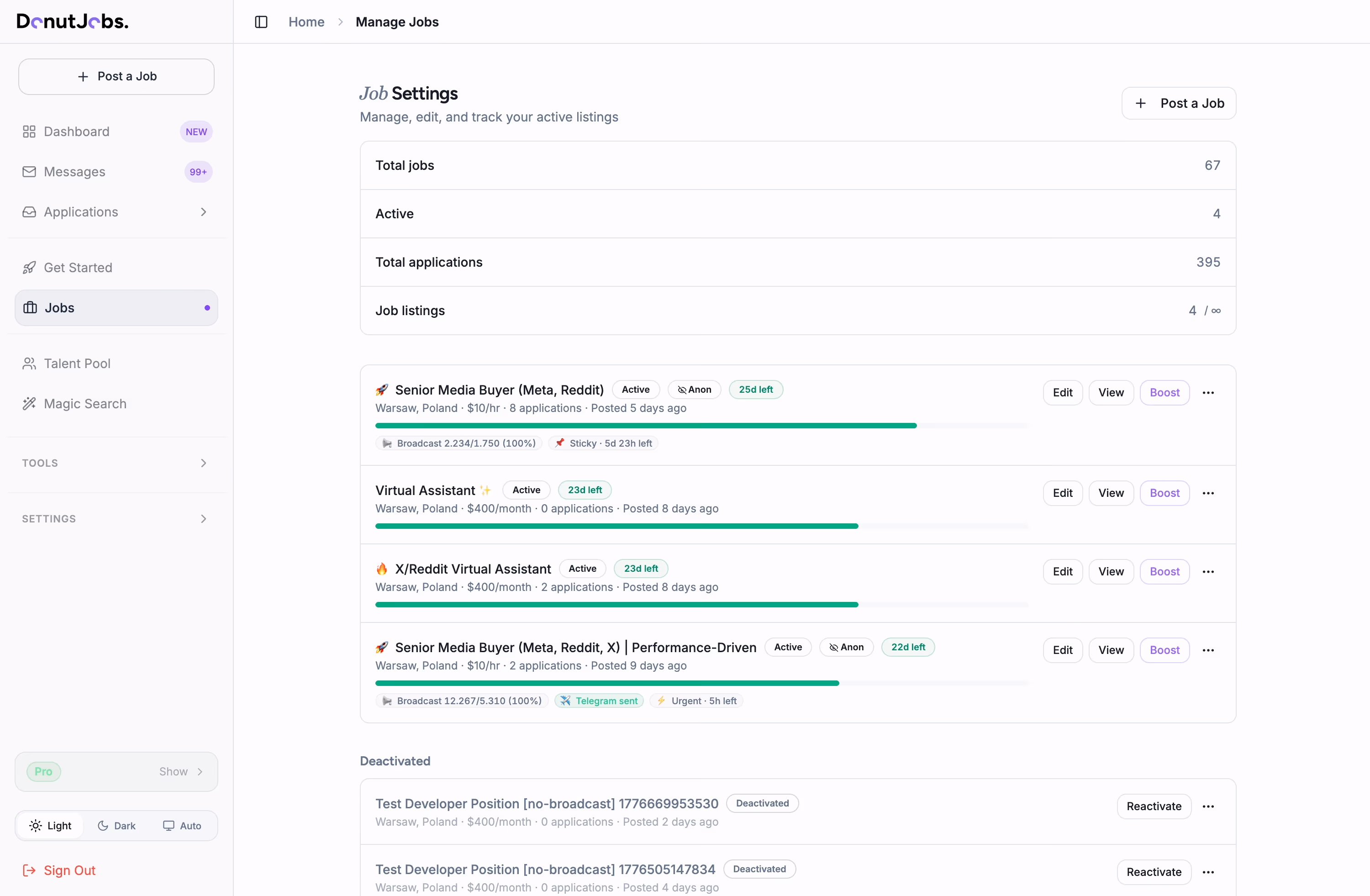Click Deactivated badge on 1776669953530 job
Screen dimensions: 1370x896
[x=762, y=803]
